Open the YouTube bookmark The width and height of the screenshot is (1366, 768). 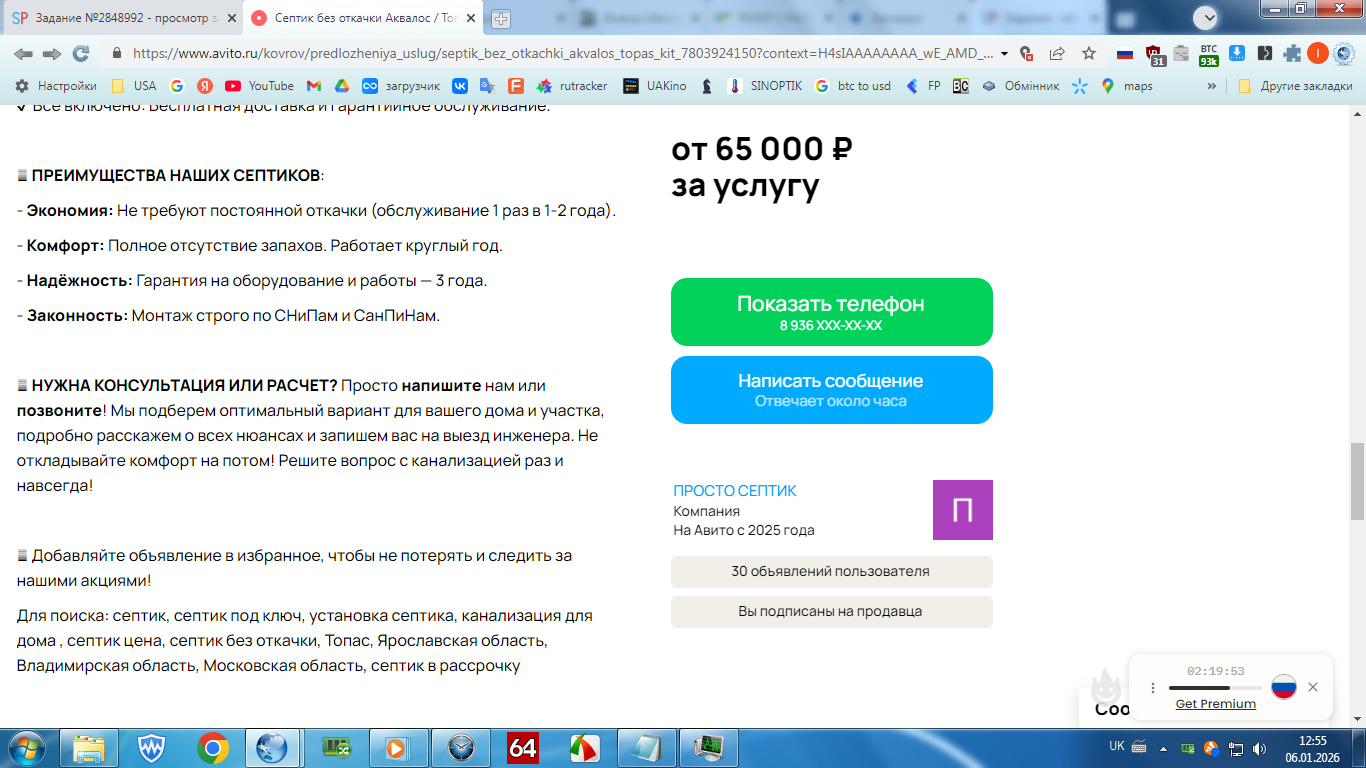coord(259,86)
